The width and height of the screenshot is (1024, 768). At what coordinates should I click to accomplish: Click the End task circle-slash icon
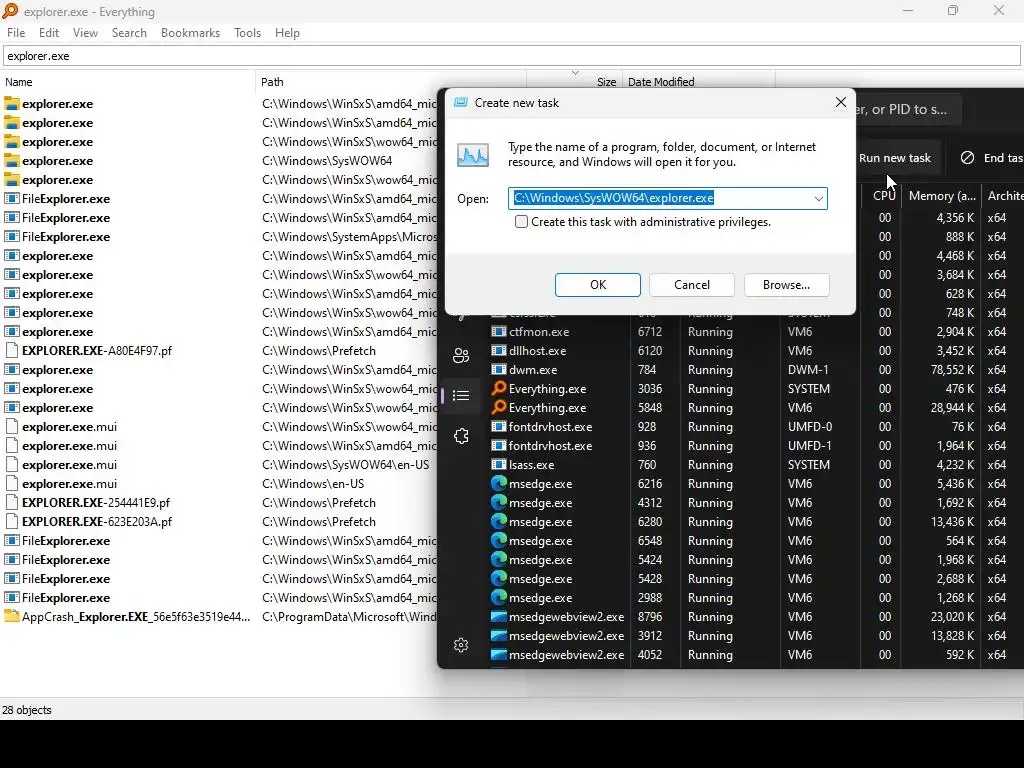(967, 157)
